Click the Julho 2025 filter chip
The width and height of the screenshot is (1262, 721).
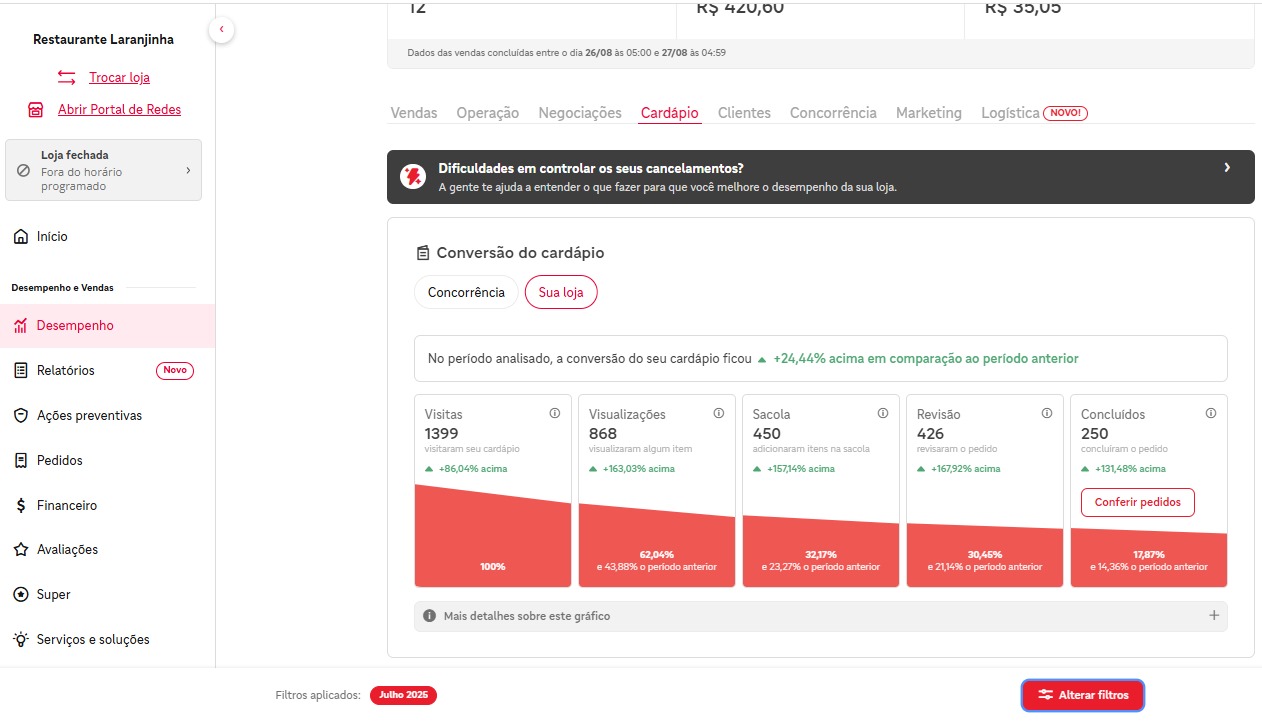pyautogui.click(x=403, y=695)
